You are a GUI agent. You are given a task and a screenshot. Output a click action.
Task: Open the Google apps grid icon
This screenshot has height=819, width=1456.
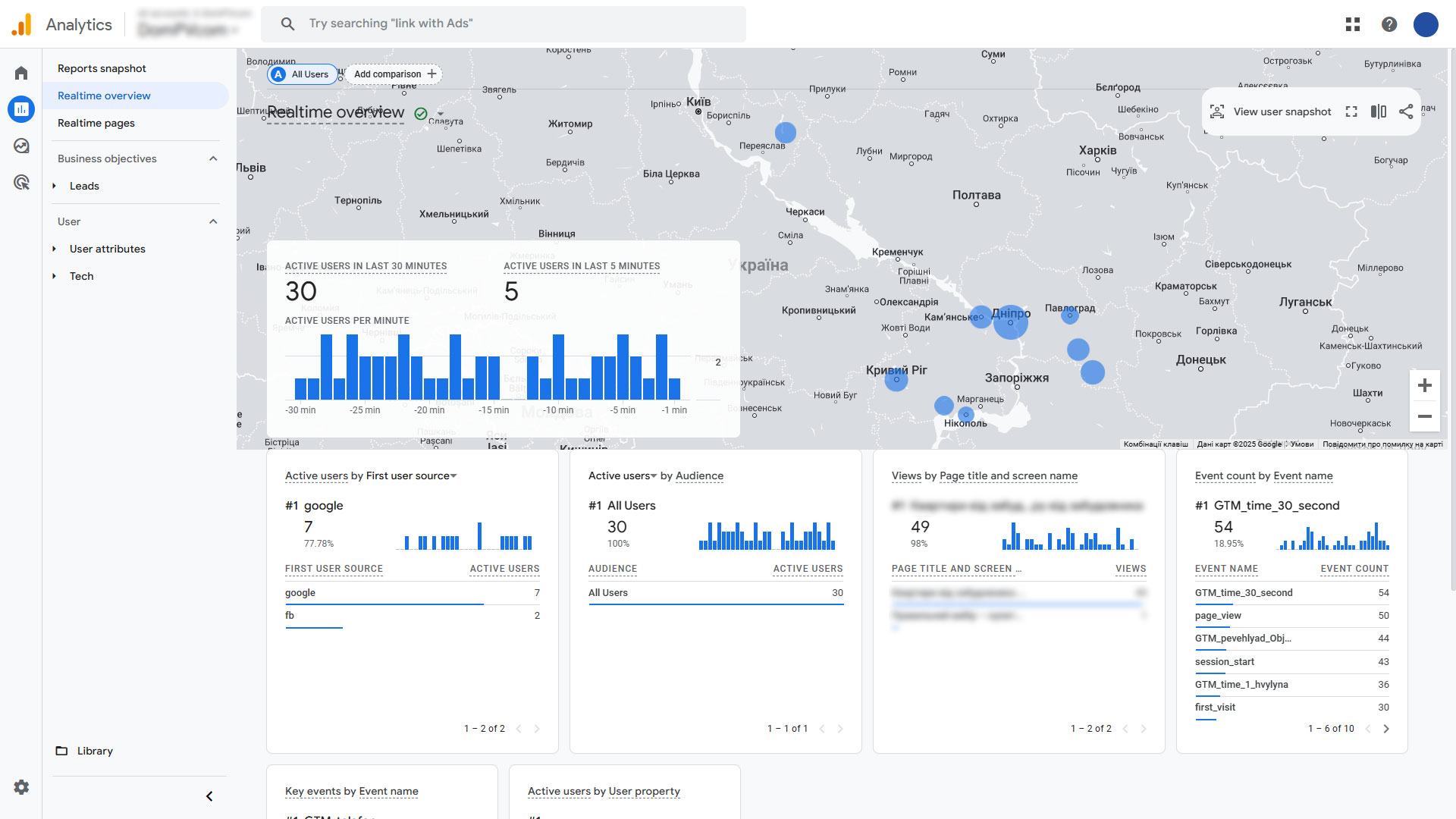pos(1352,24)
